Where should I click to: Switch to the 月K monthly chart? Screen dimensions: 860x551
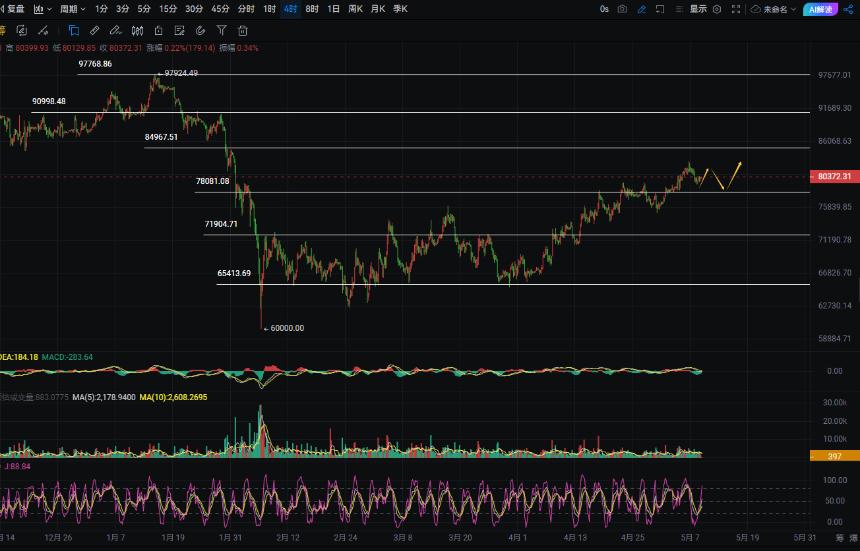point(378,9)
